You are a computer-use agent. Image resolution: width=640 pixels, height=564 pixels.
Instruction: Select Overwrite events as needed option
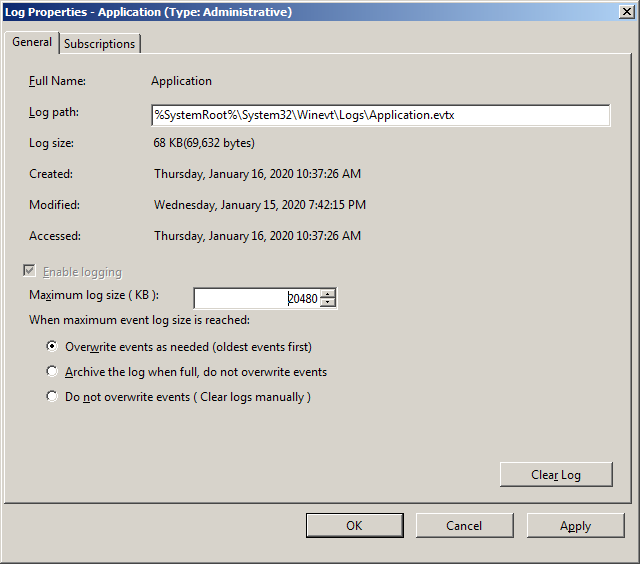coord(53,347)
